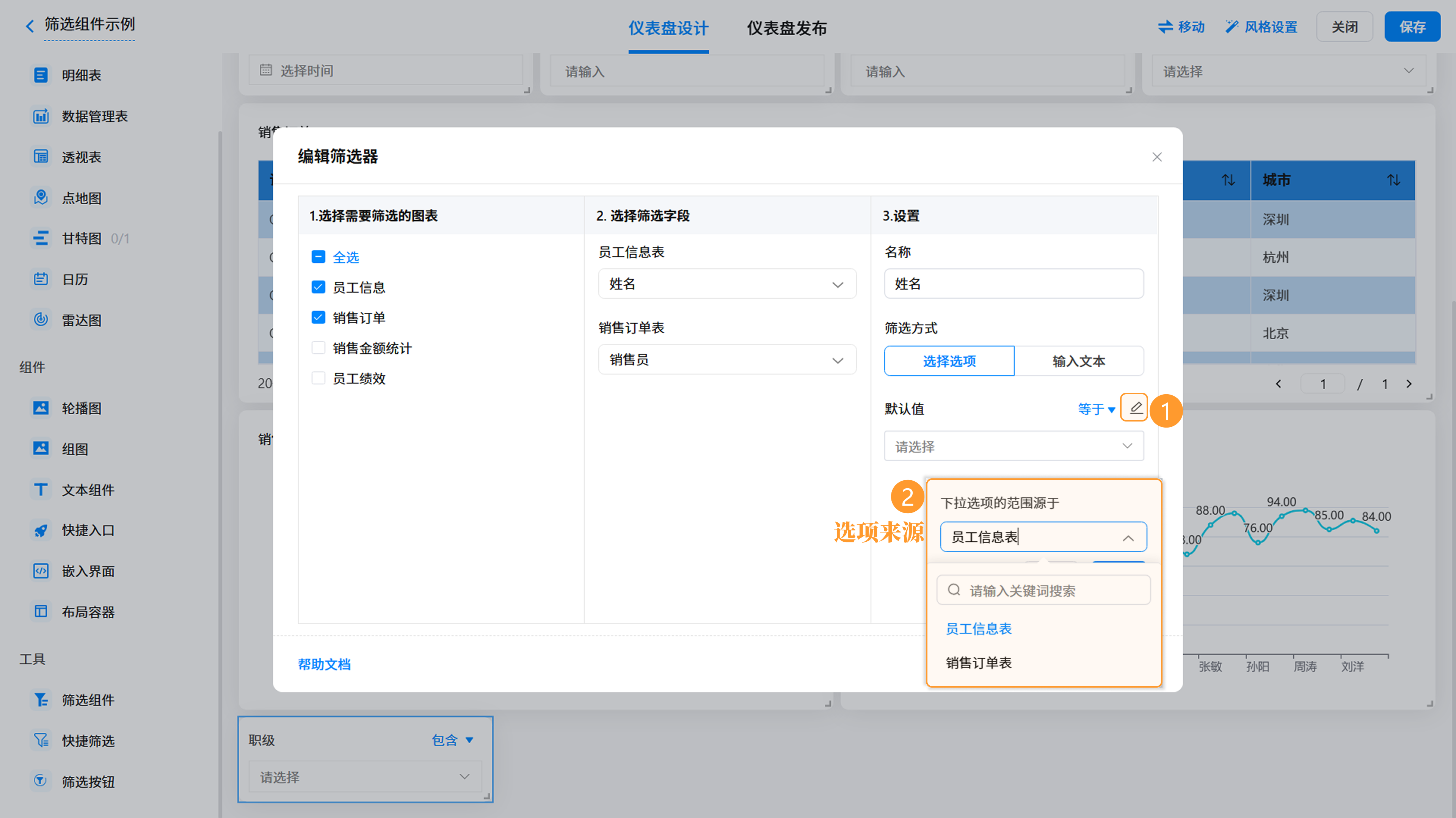Switch to 仪表盘设计 tab

(x=668, y=28)
